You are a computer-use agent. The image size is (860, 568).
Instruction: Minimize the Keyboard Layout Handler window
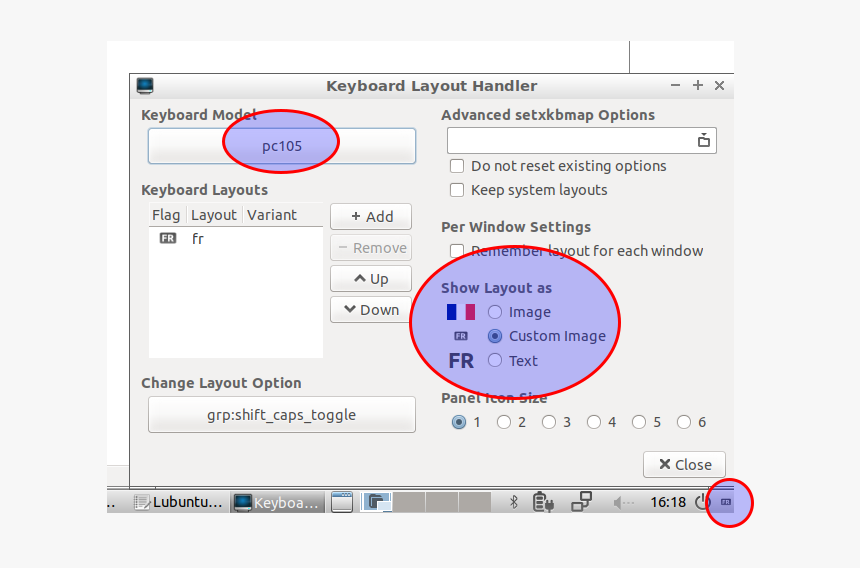point(675,86)
